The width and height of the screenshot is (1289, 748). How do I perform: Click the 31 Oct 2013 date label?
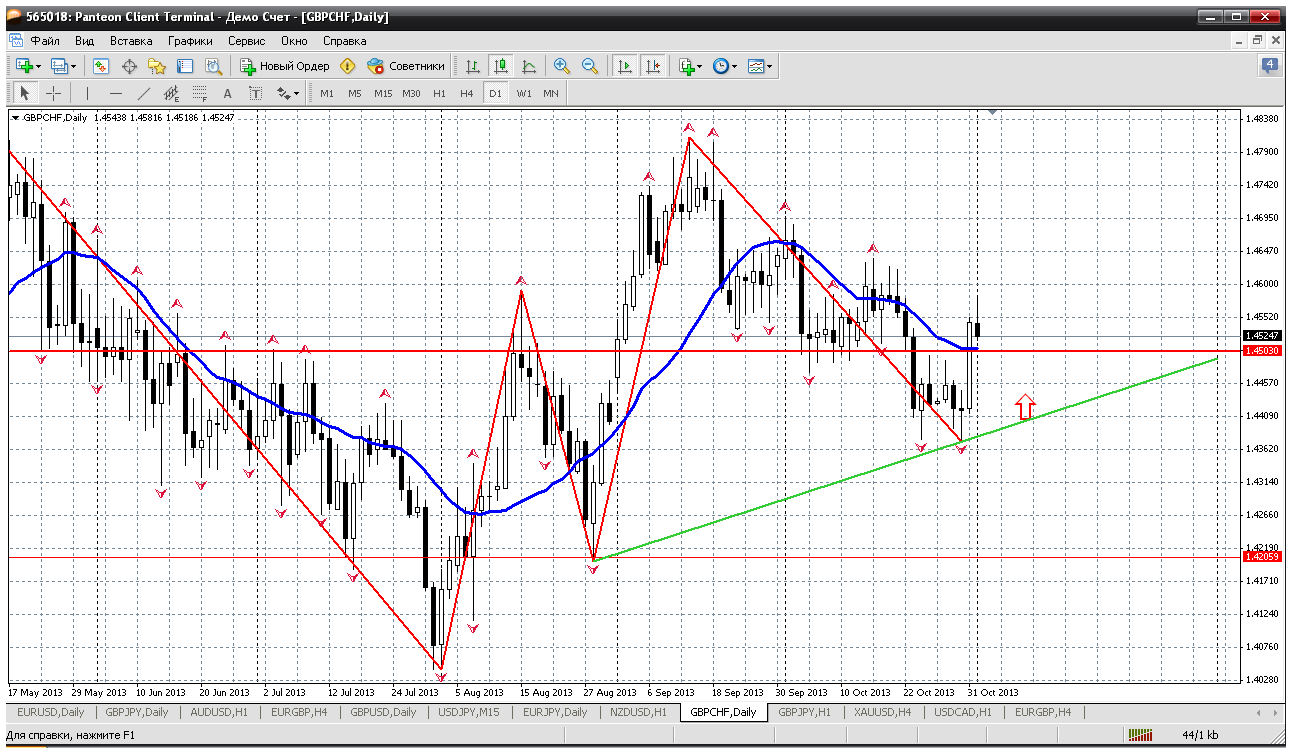[992, 692]
